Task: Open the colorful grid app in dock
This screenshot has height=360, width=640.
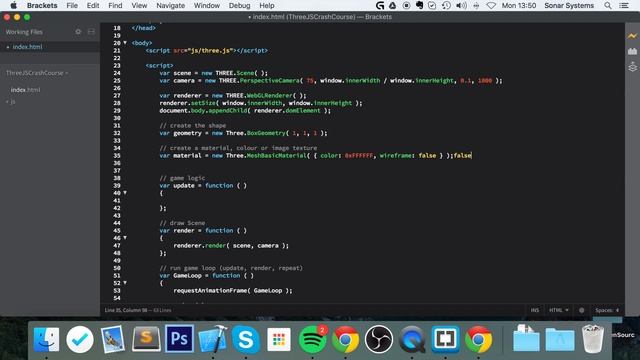Action: coord(279,339)
